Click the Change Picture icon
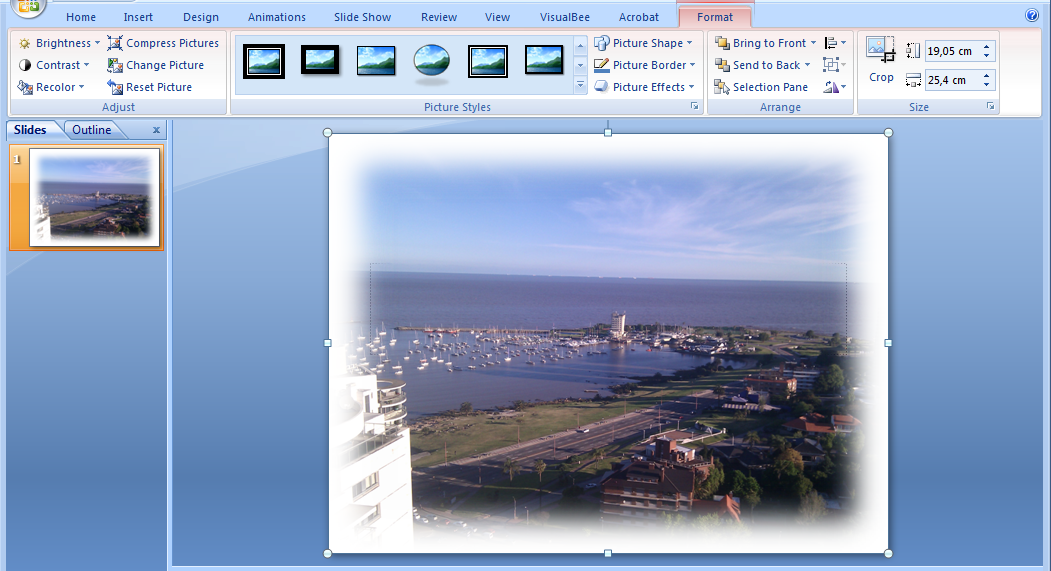 point(115,65)
